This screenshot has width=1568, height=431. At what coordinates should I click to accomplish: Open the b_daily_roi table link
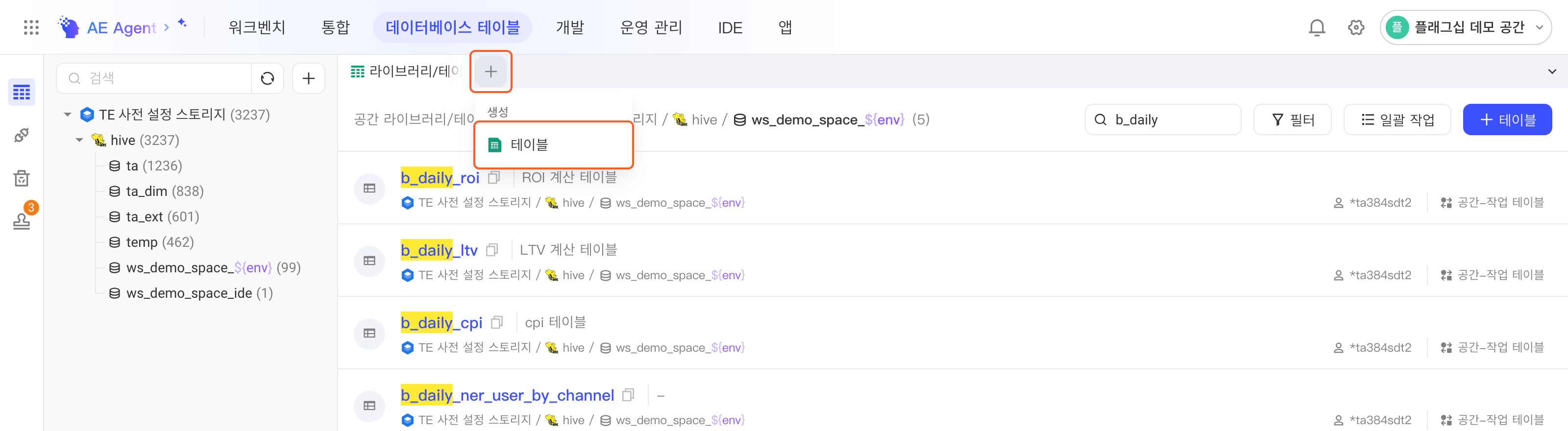440,178
